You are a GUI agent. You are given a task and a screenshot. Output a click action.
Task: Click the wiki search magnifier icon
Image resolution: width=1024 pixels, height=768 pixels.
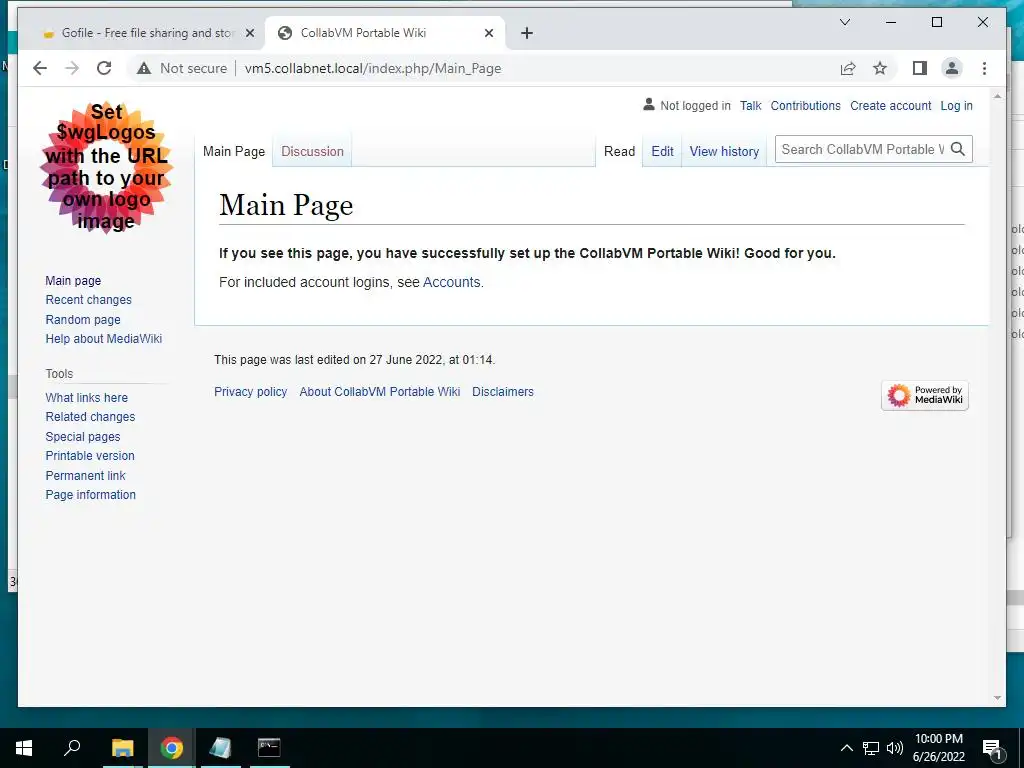[958, 150]
